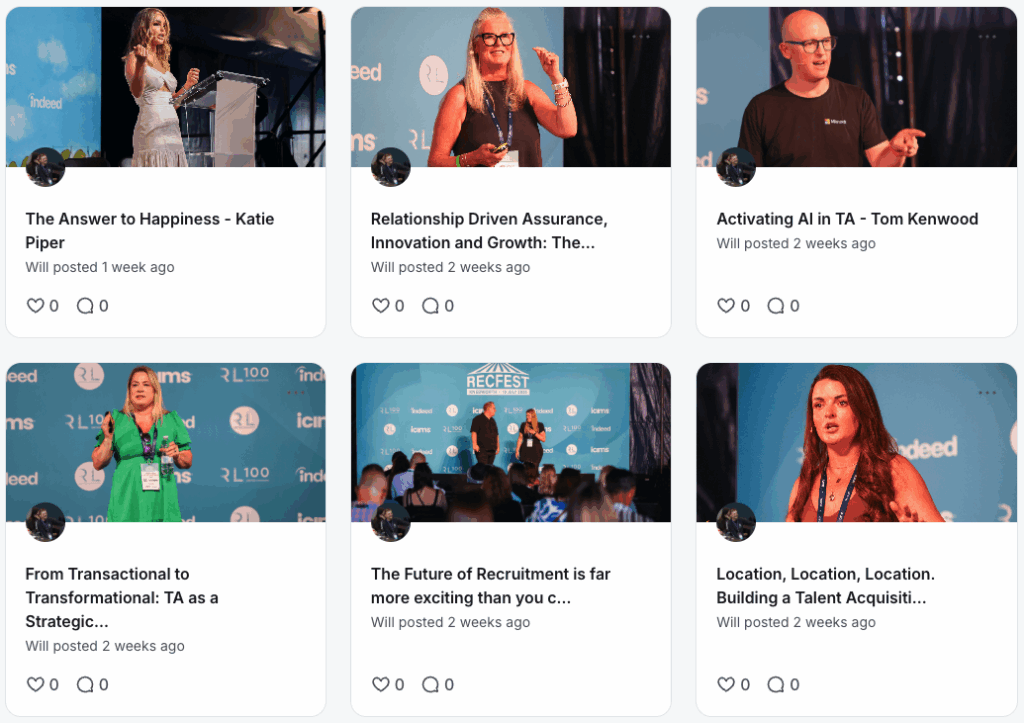Open three-dot menu on Relationship Driven Assurance card
The image size is (1024, 723).
click(641, 37)
